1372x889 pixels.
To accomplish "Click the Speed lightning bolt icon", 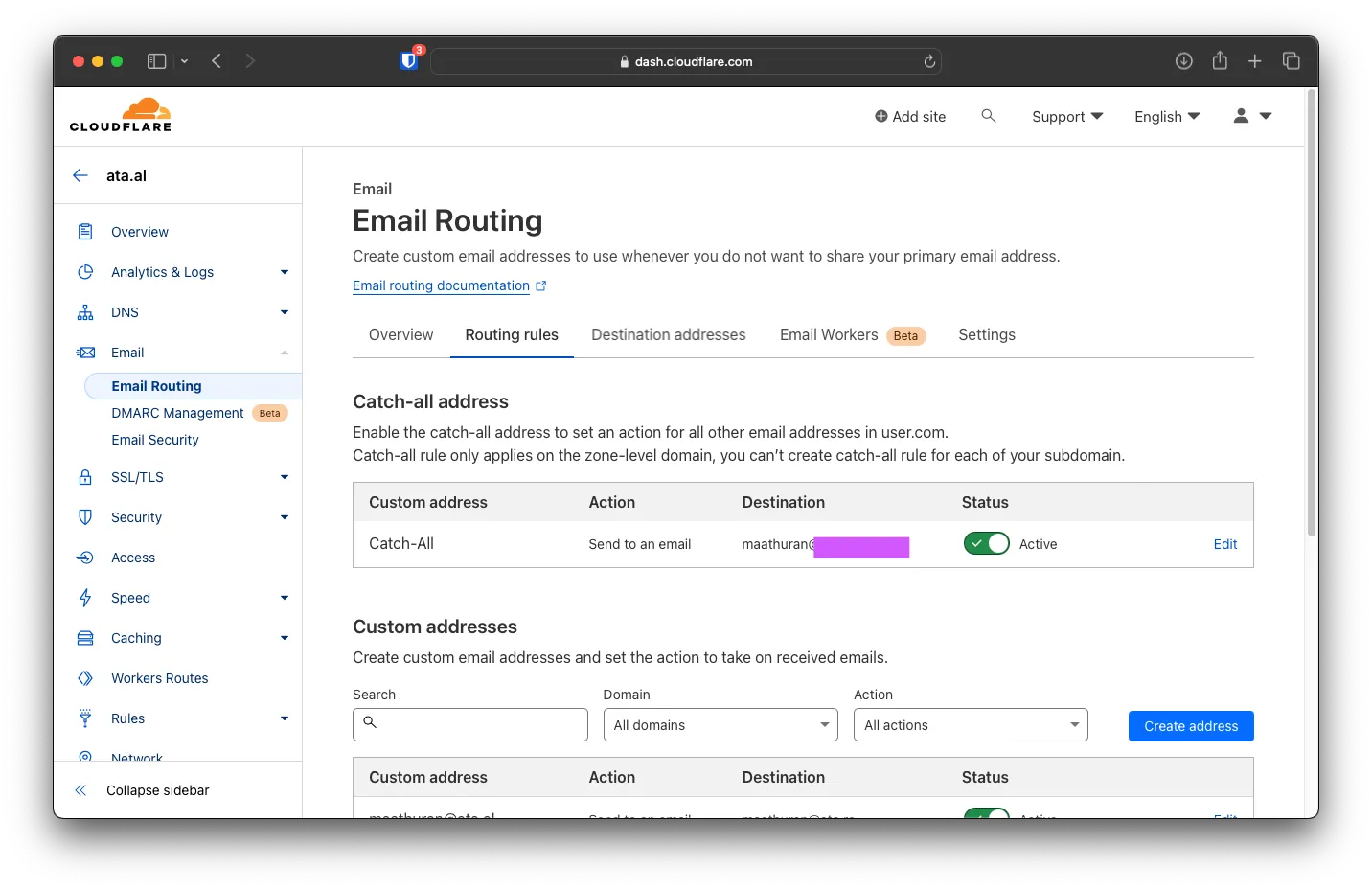I will (85, 598).
